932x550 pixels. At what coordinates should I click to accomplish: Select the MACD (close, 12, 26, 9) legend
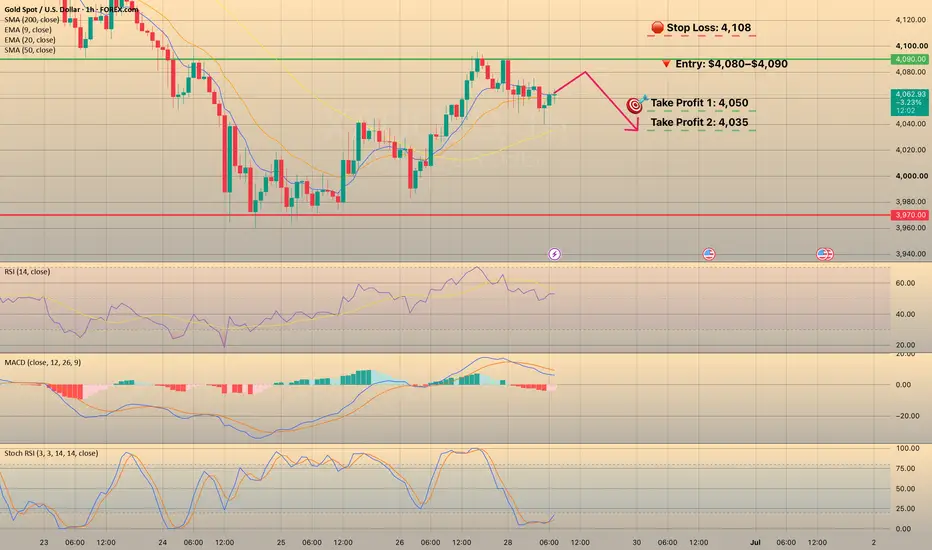pos(43,362)
